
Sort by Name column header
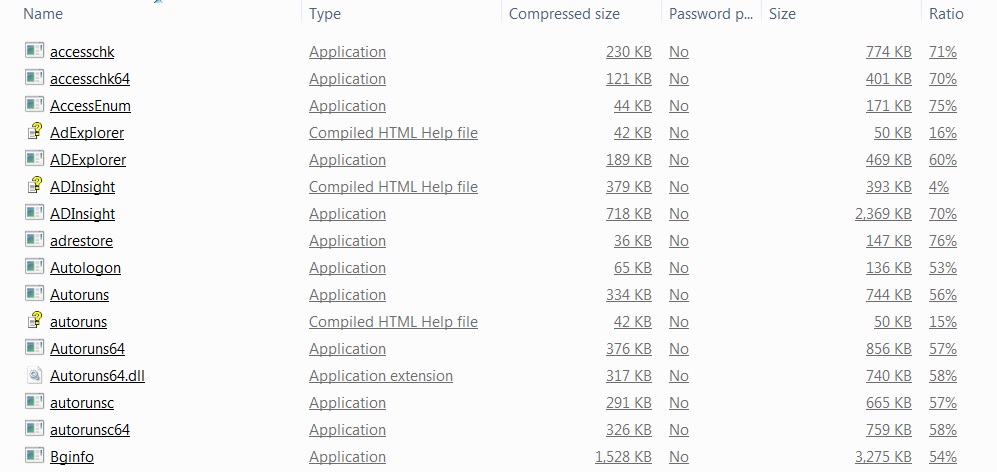click(43, 14)
